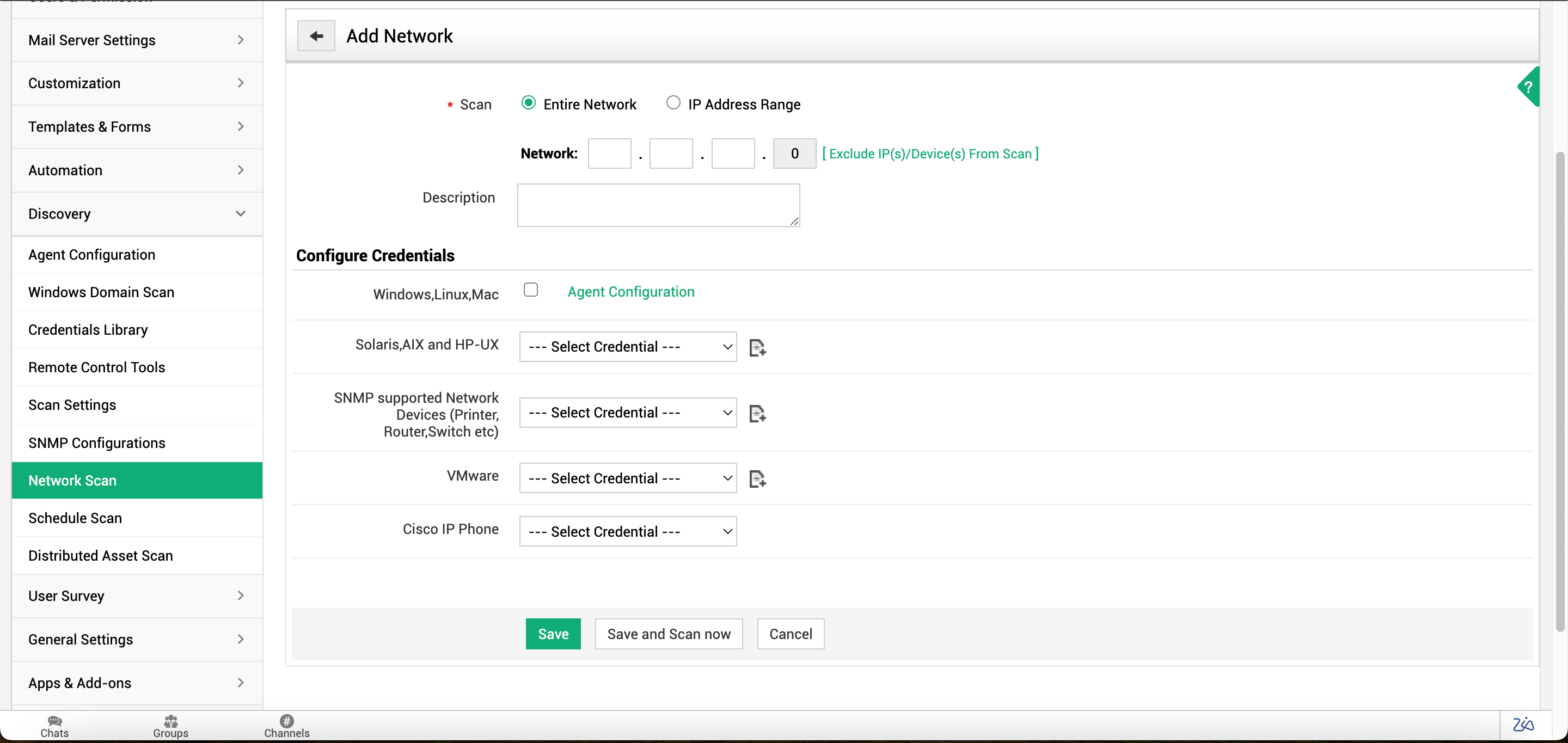Add new credential beside VMware dropdown
This screenshot has width=1568, height=743.
pos(757,479)
